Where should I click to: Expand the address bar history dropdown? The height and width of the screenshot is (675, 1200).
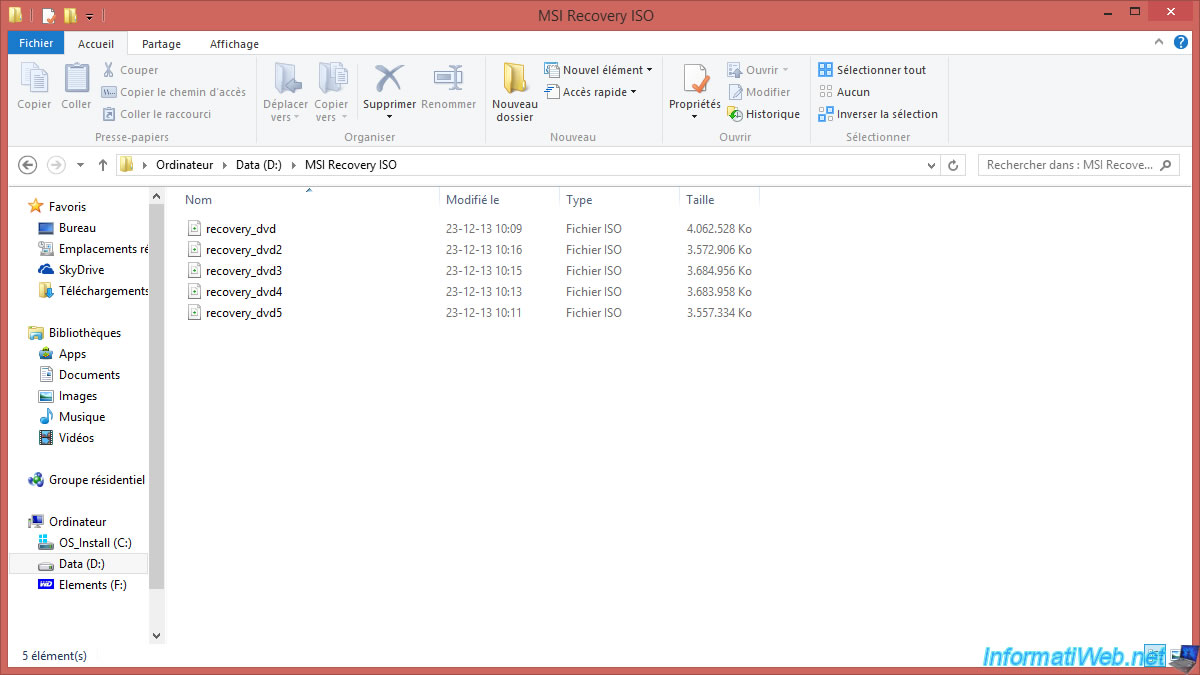click(931, 165)
